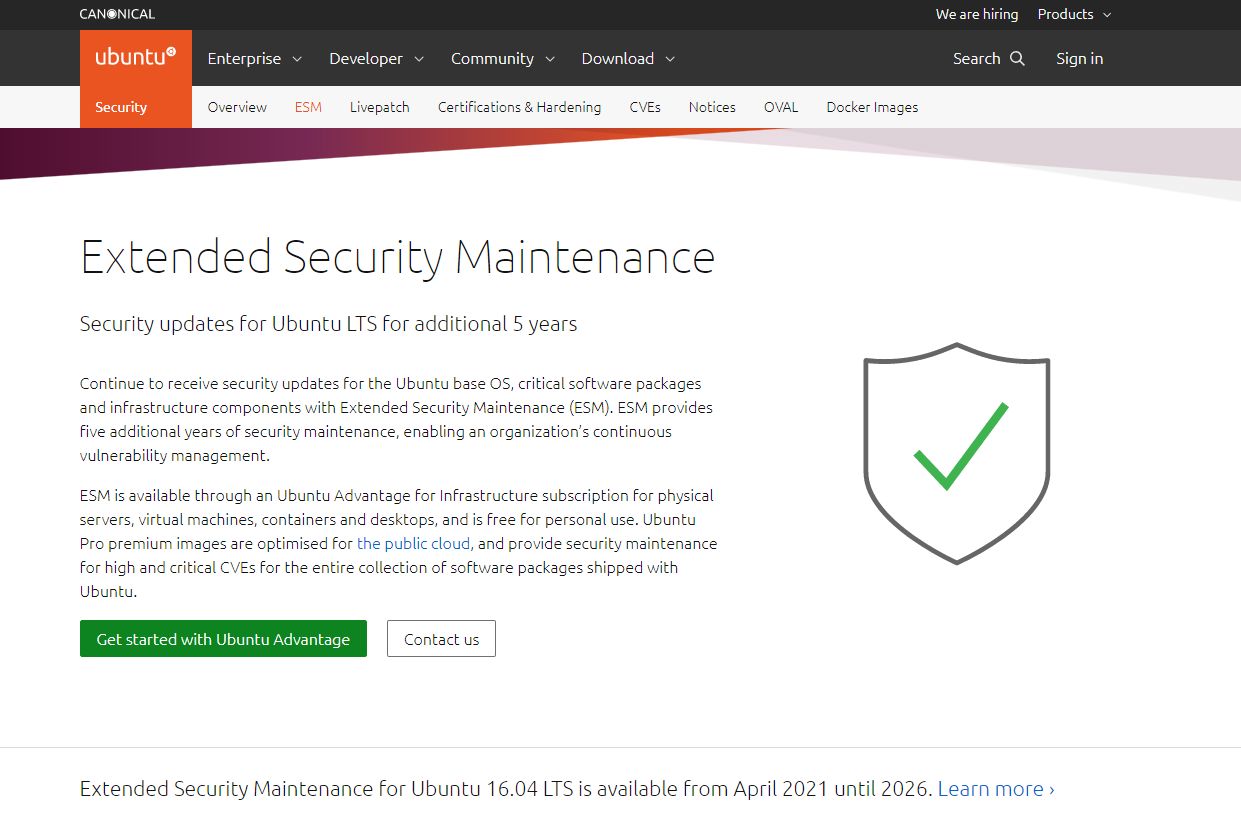Image resolution: width=1241 pixels, height=817 pixels.
Task: Click the Ubuntu logo
Action: (x=135, y=57)
